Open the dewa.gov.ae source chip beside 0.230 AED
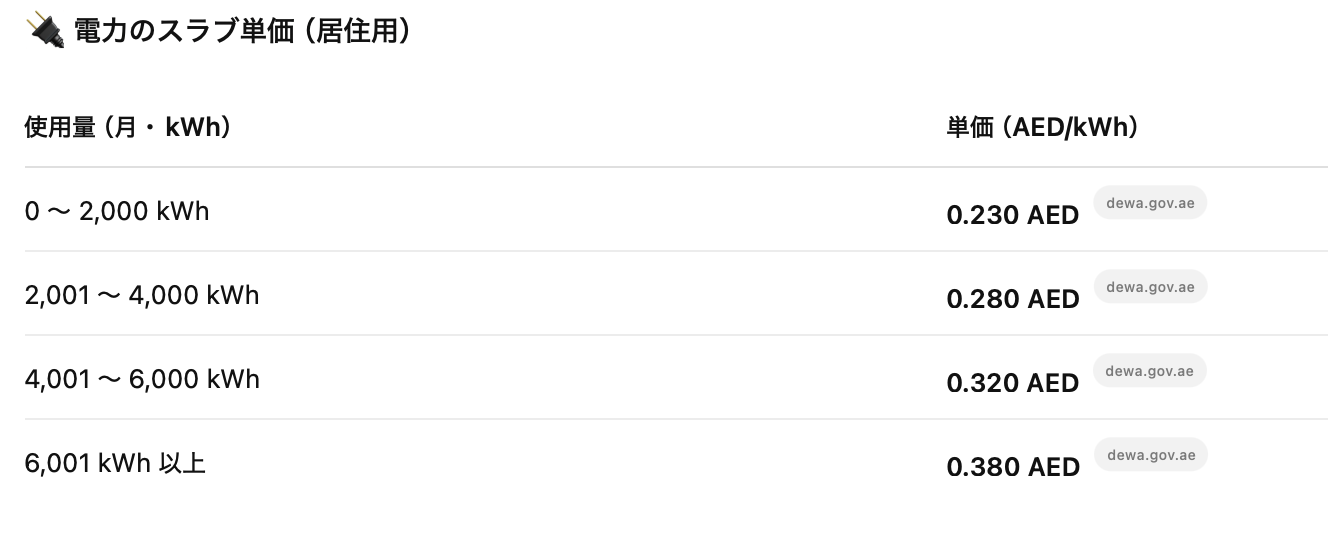 (x=1150, y=203)
